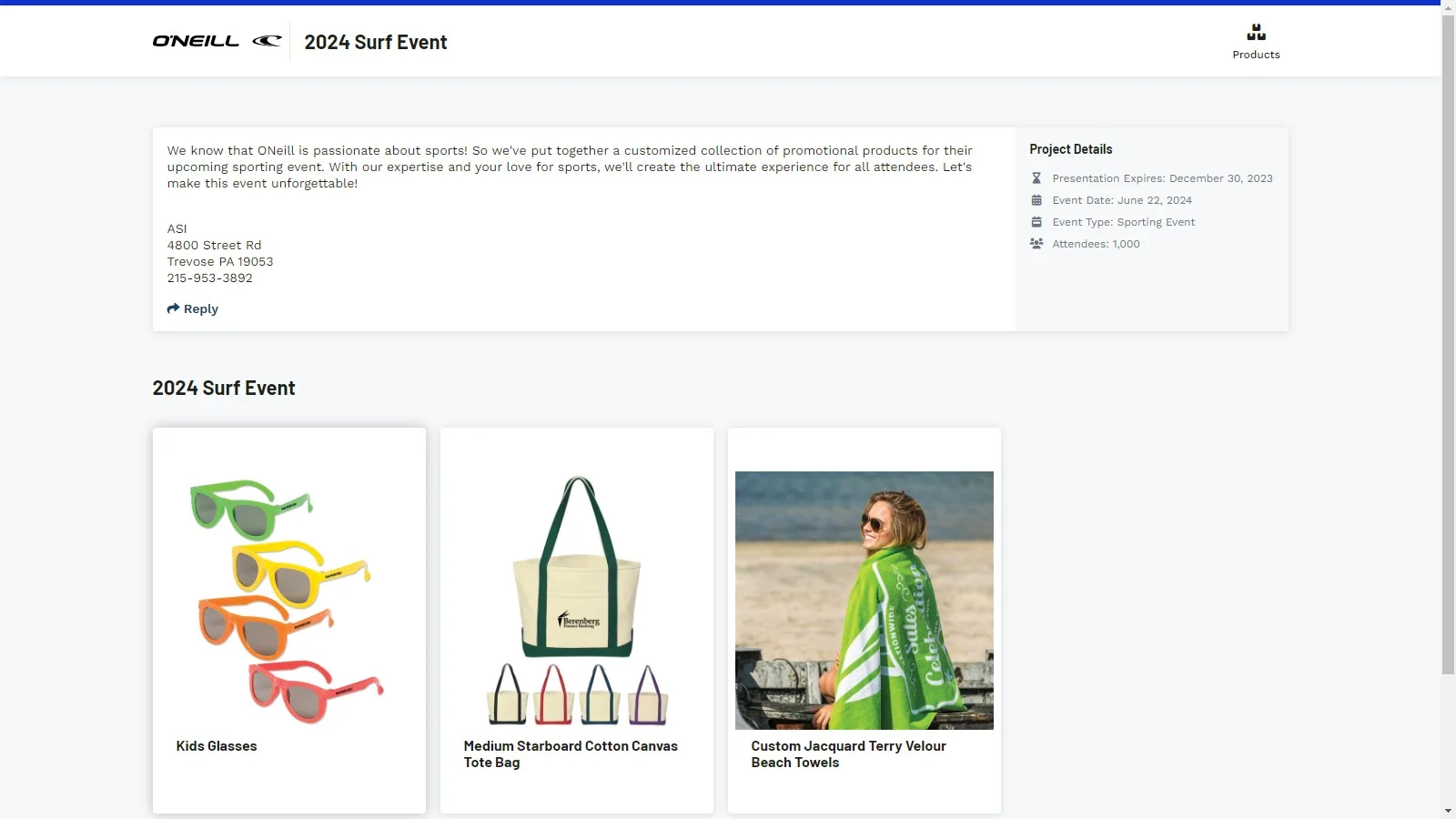Open the Products icon in header

1256,33
